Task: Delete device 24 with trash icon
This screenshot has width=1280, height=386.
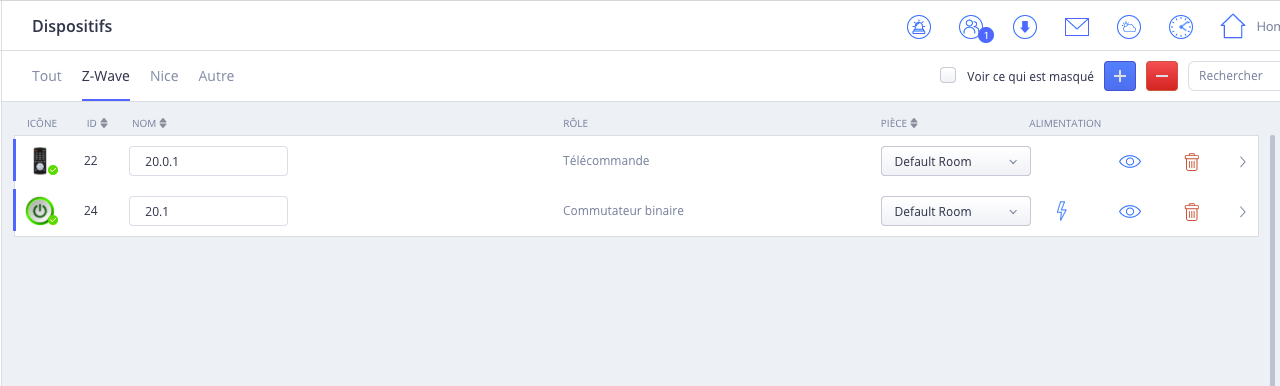Action: tap(1191, 211)
